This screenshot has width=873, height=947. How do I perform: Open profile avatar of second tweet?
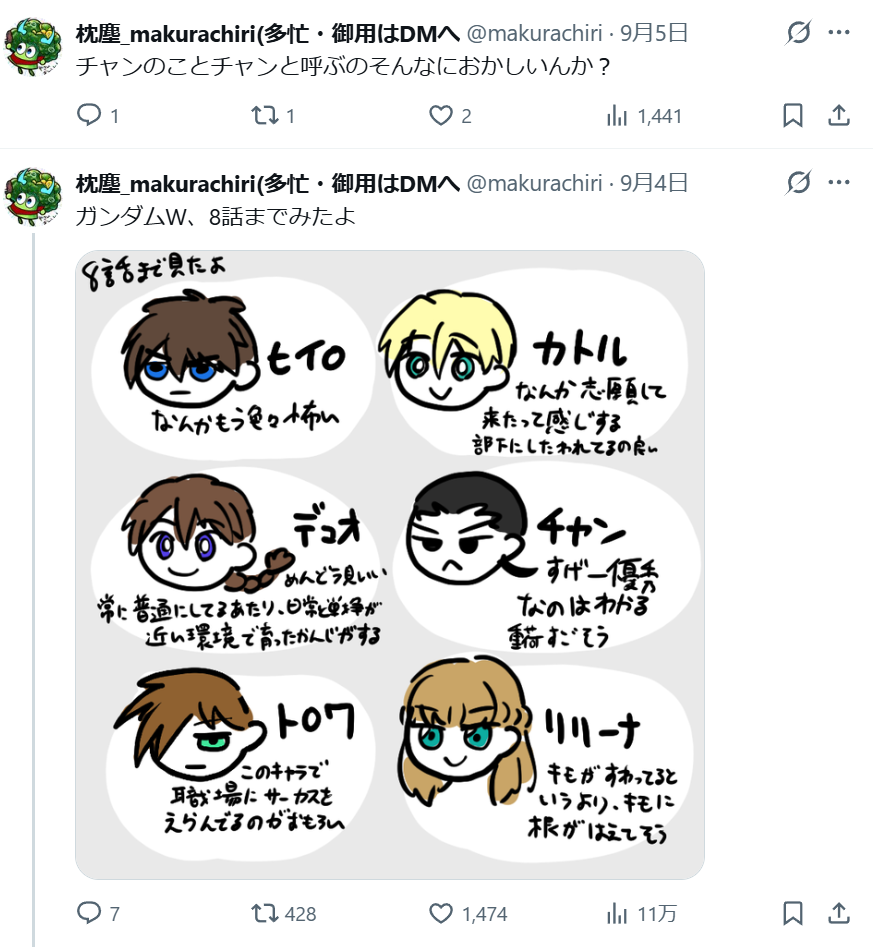point(33,197)
